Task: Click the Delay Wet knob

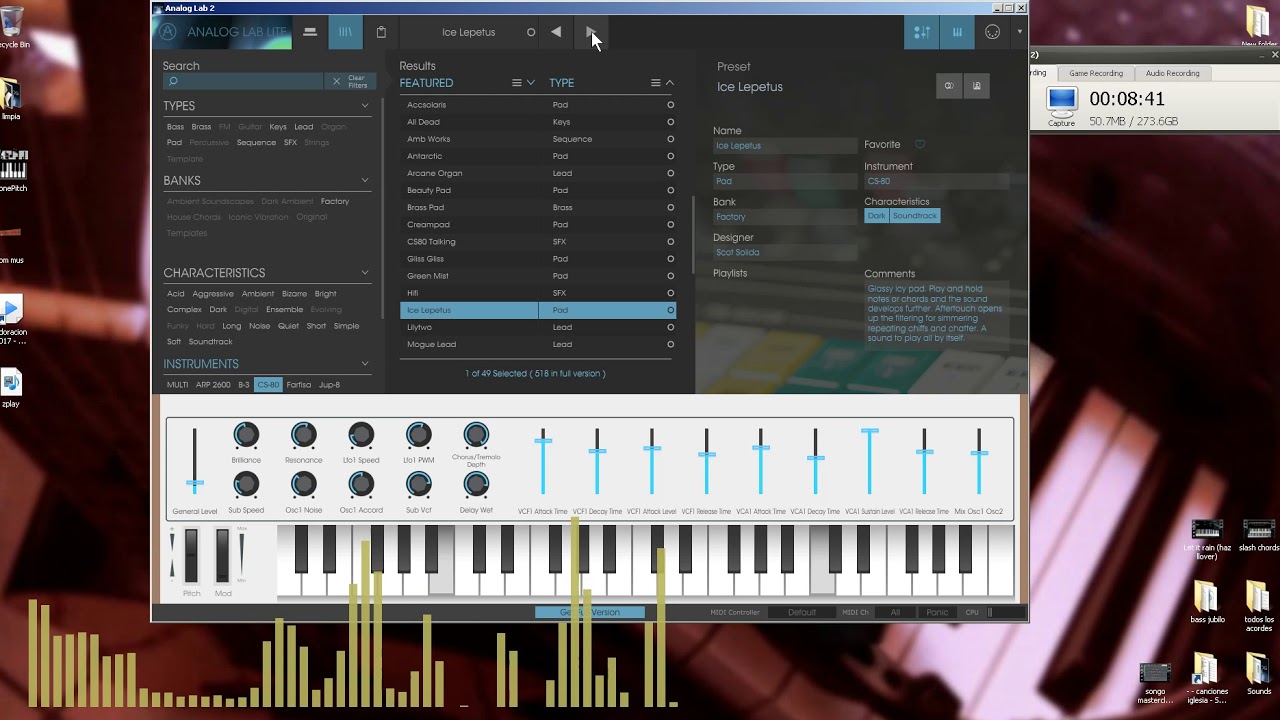Action: (476, 485)
